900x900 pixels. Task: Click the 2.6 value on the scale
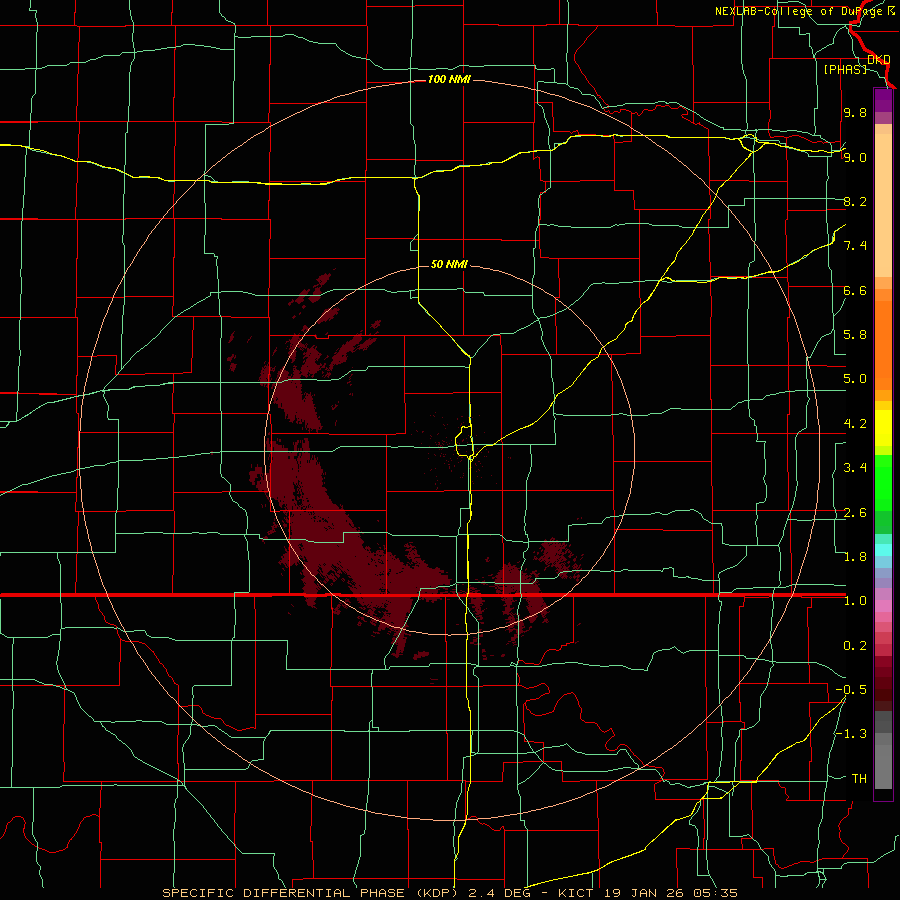point(855,513)
